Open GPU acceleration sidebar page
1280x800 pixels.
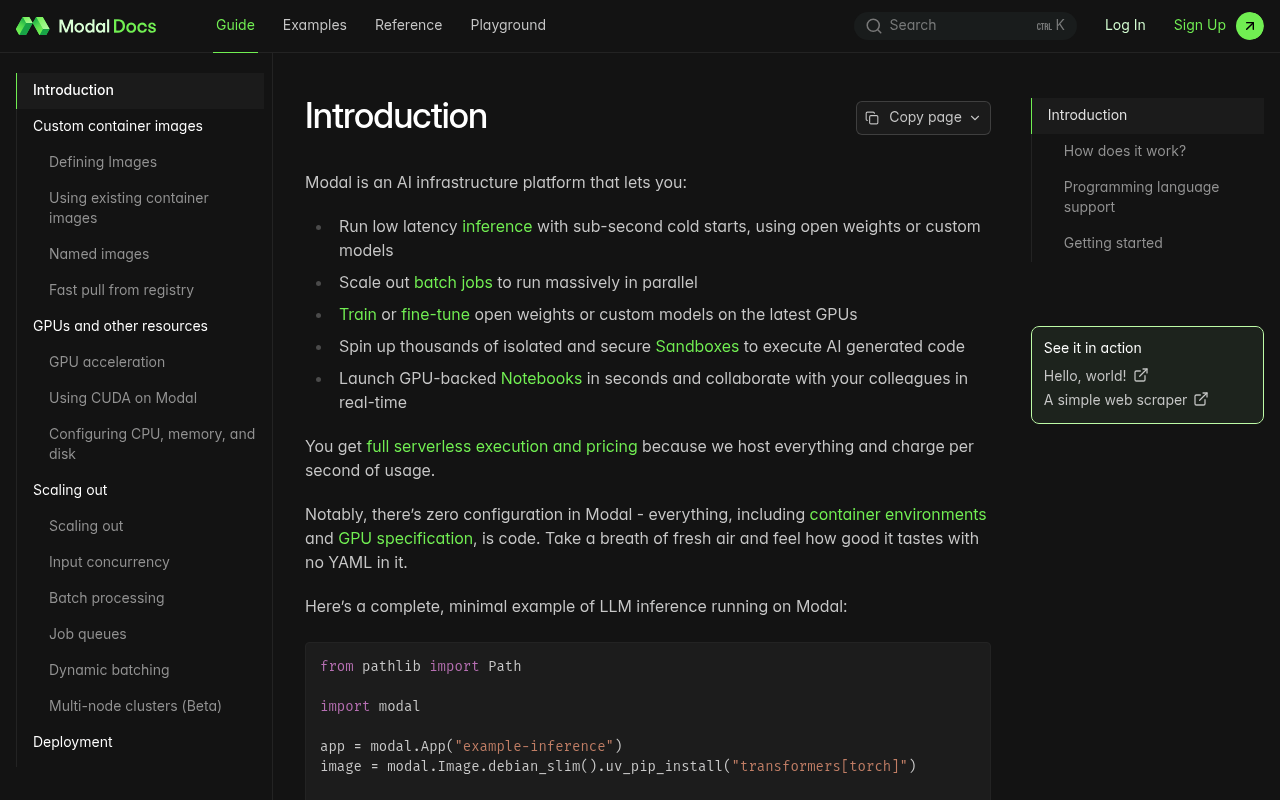click(x=107, y=362)
